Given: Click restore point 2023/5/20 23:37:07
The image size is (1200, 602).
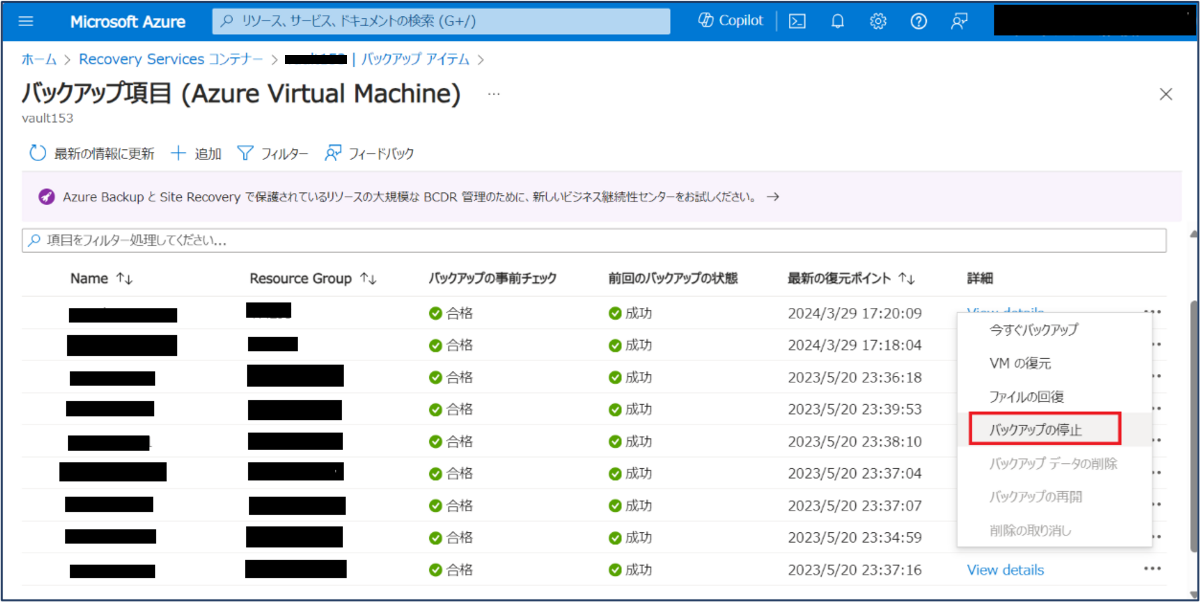Looking at the screenshot, I should 854,505.
